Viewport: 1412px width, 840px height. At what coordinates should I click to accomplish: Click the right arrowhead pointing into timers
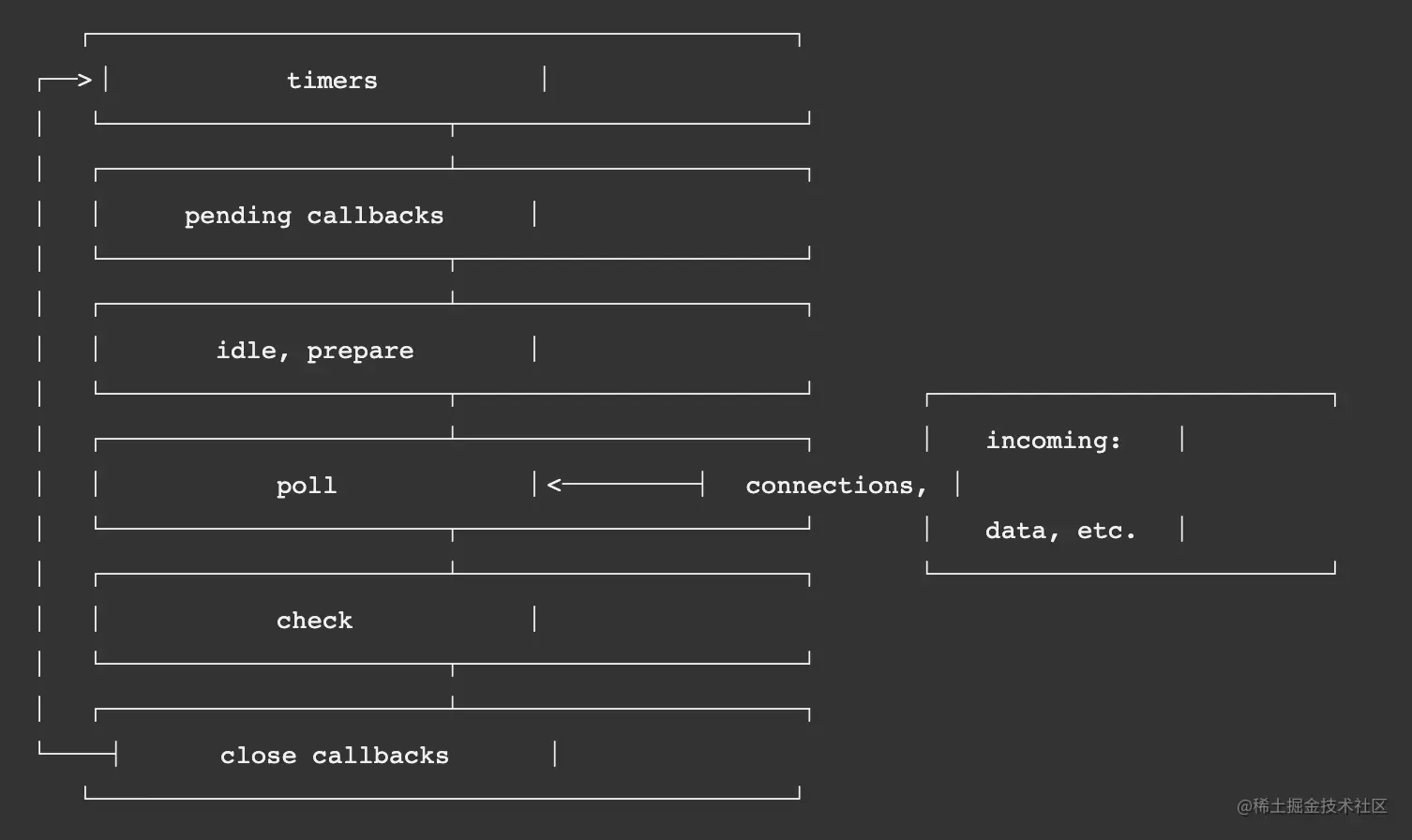tap(84, 81)
